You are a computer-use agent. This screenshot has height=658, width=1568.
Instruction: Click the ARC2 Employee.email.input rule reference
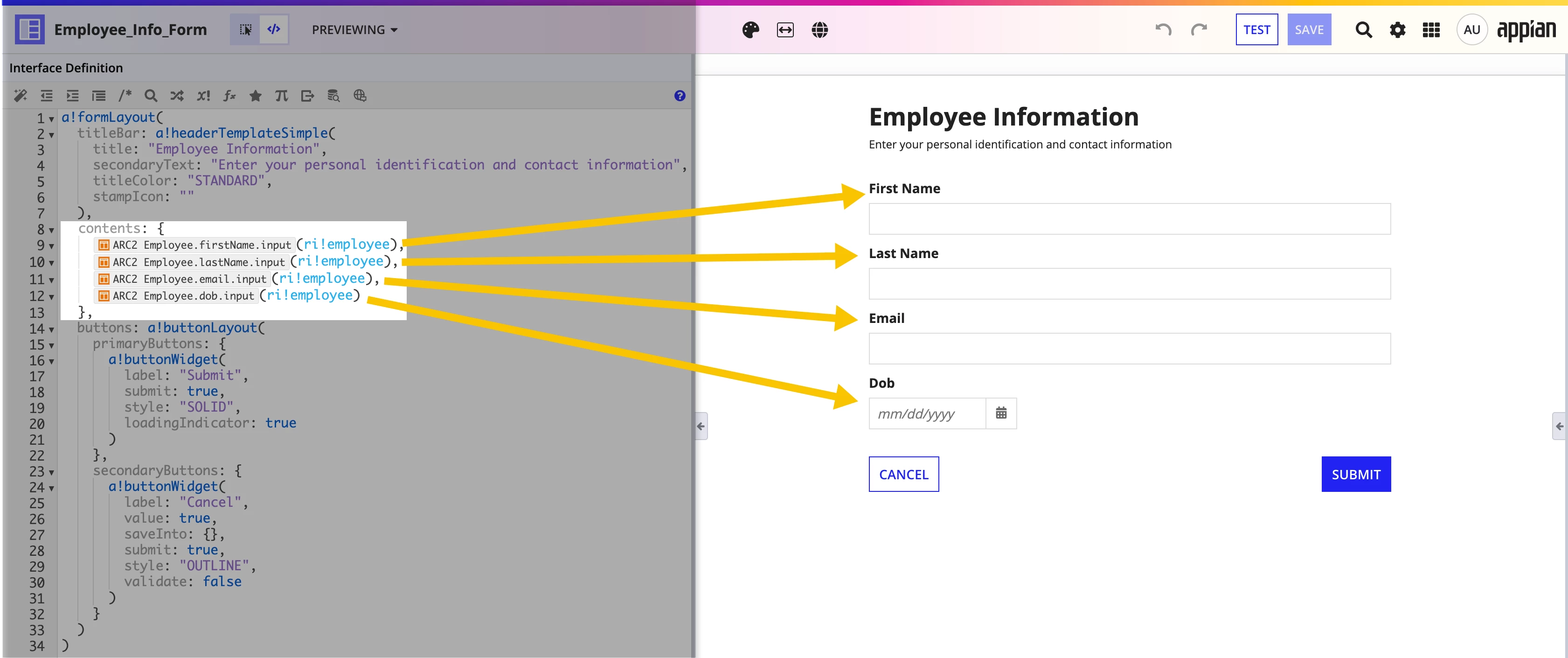coord(183,279)
